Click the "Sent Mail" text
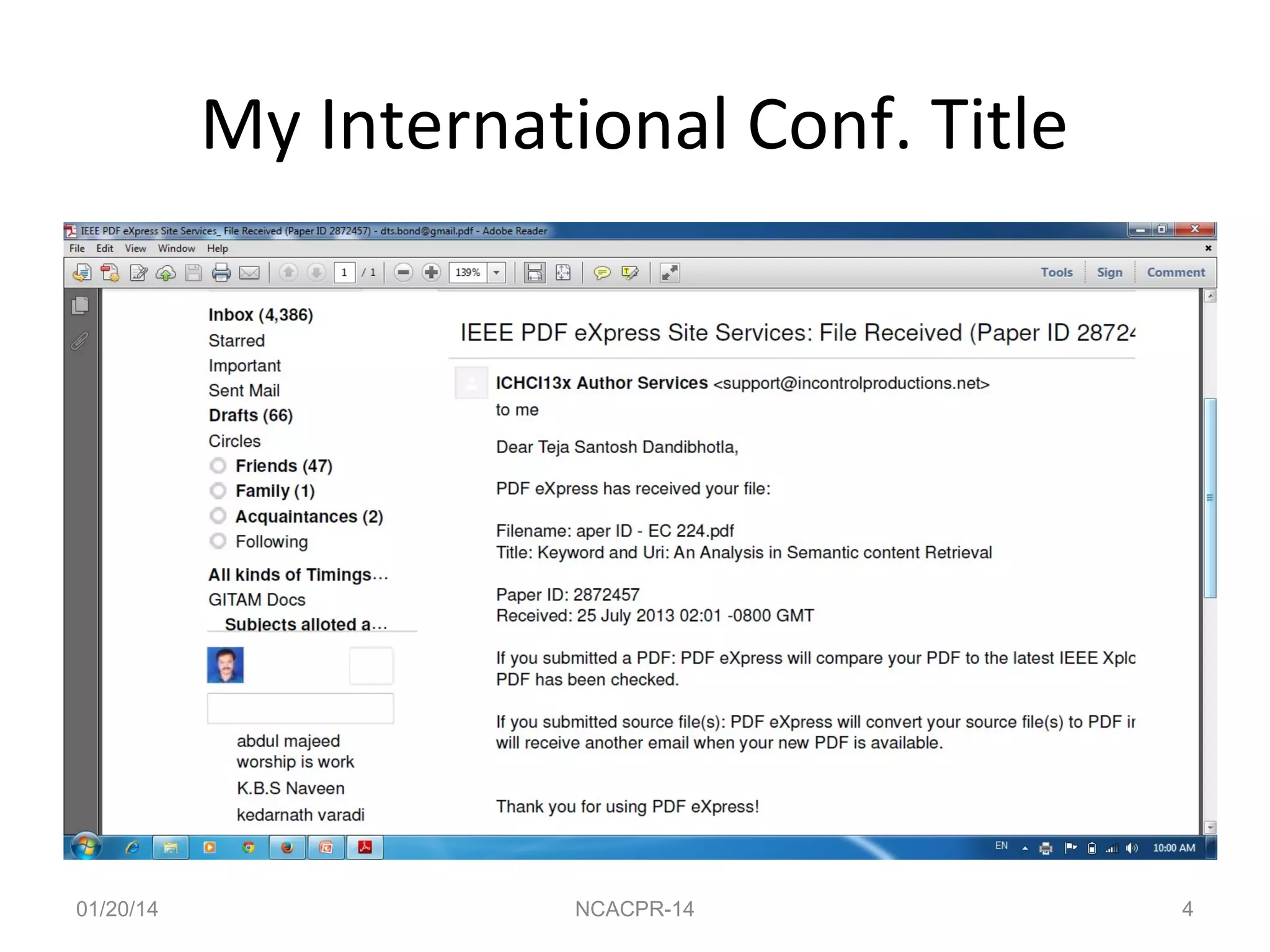Screen dimensions: 1270x952 pyautogui.click(x=244, y=390)
